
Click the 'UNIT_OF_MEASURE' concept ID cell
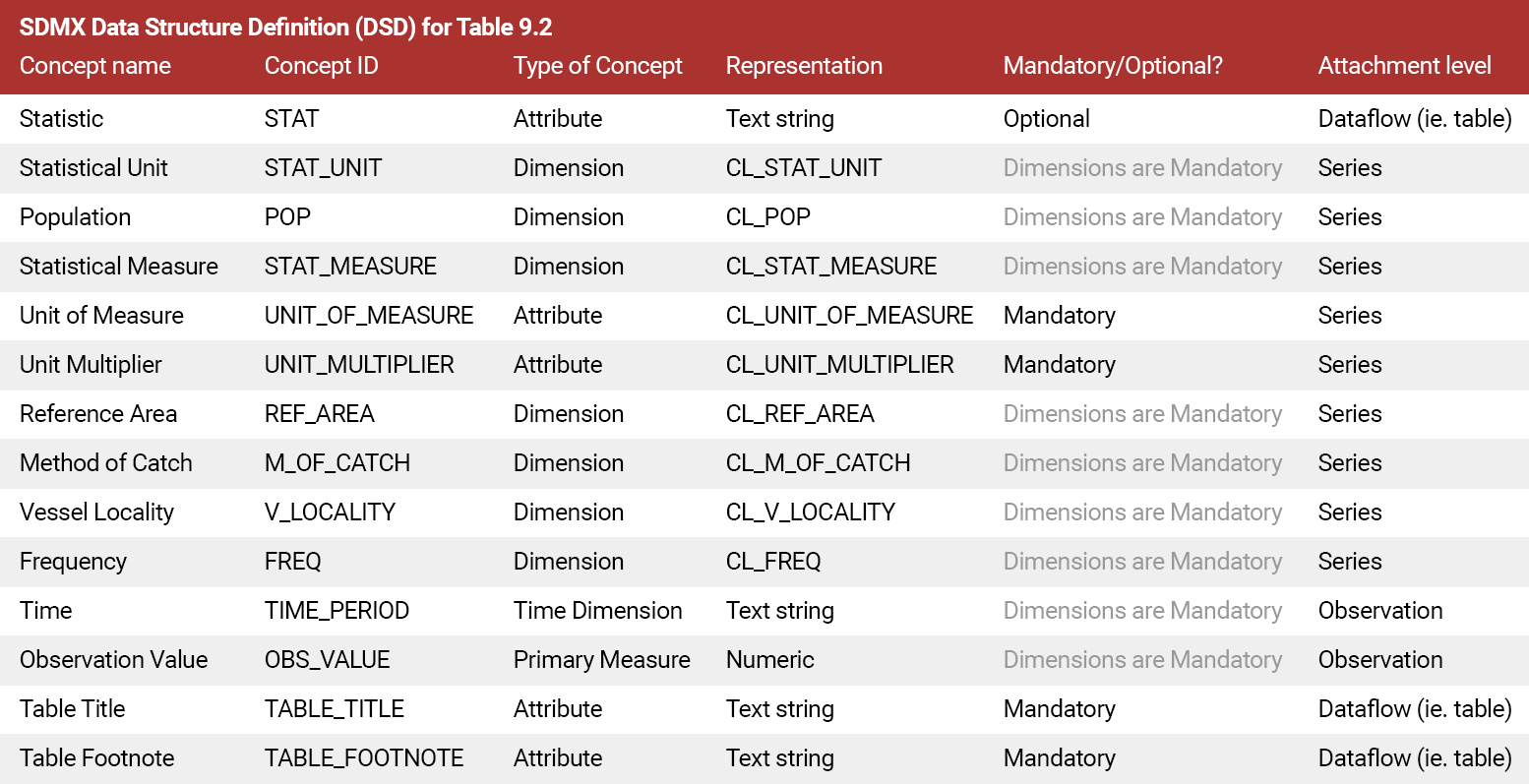click(369, 316)
